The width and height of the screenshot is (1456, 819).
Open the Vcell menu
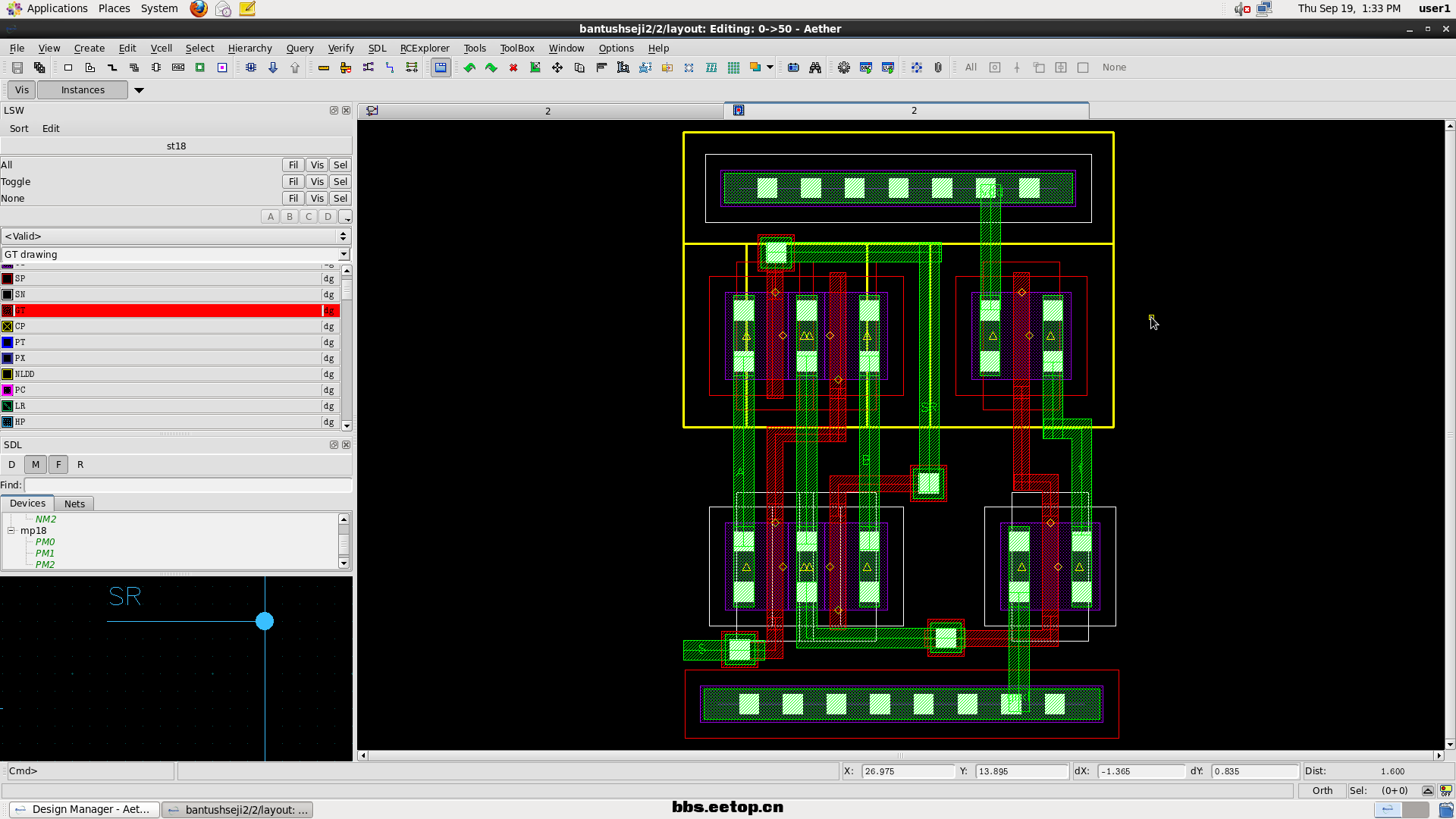(x=161, y=49)
